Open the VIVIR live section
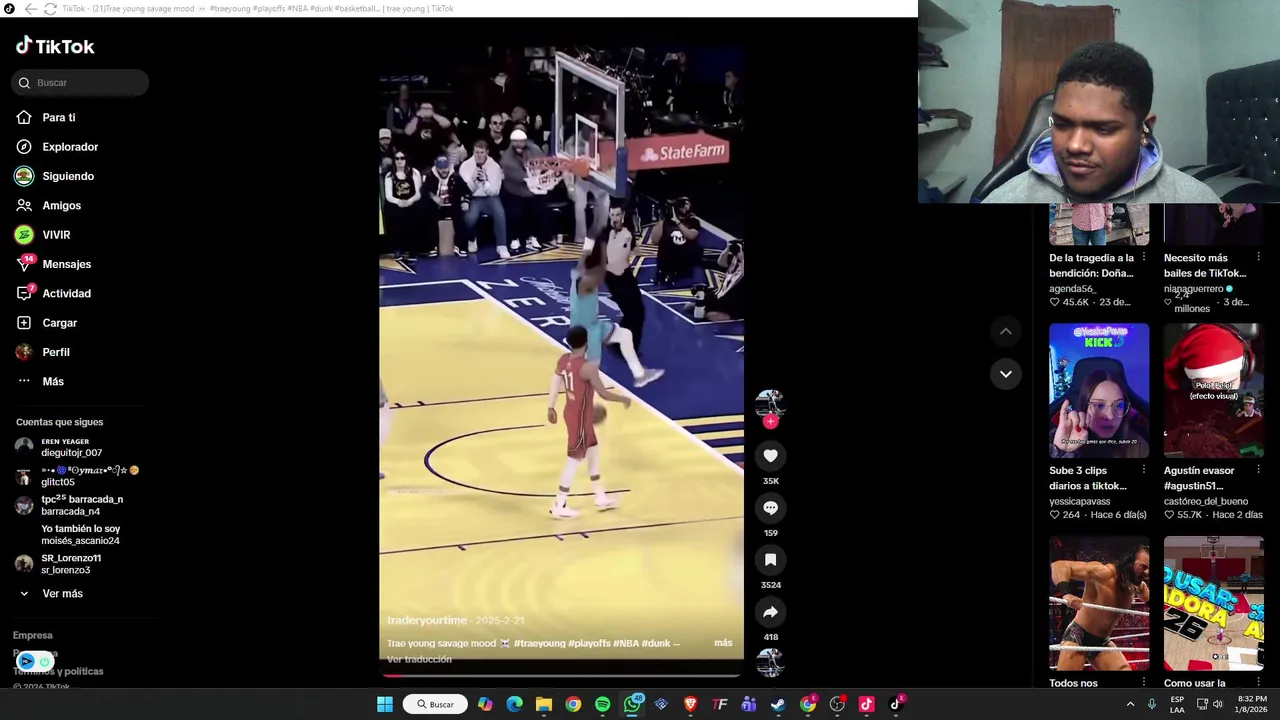 tap(56, 235)
